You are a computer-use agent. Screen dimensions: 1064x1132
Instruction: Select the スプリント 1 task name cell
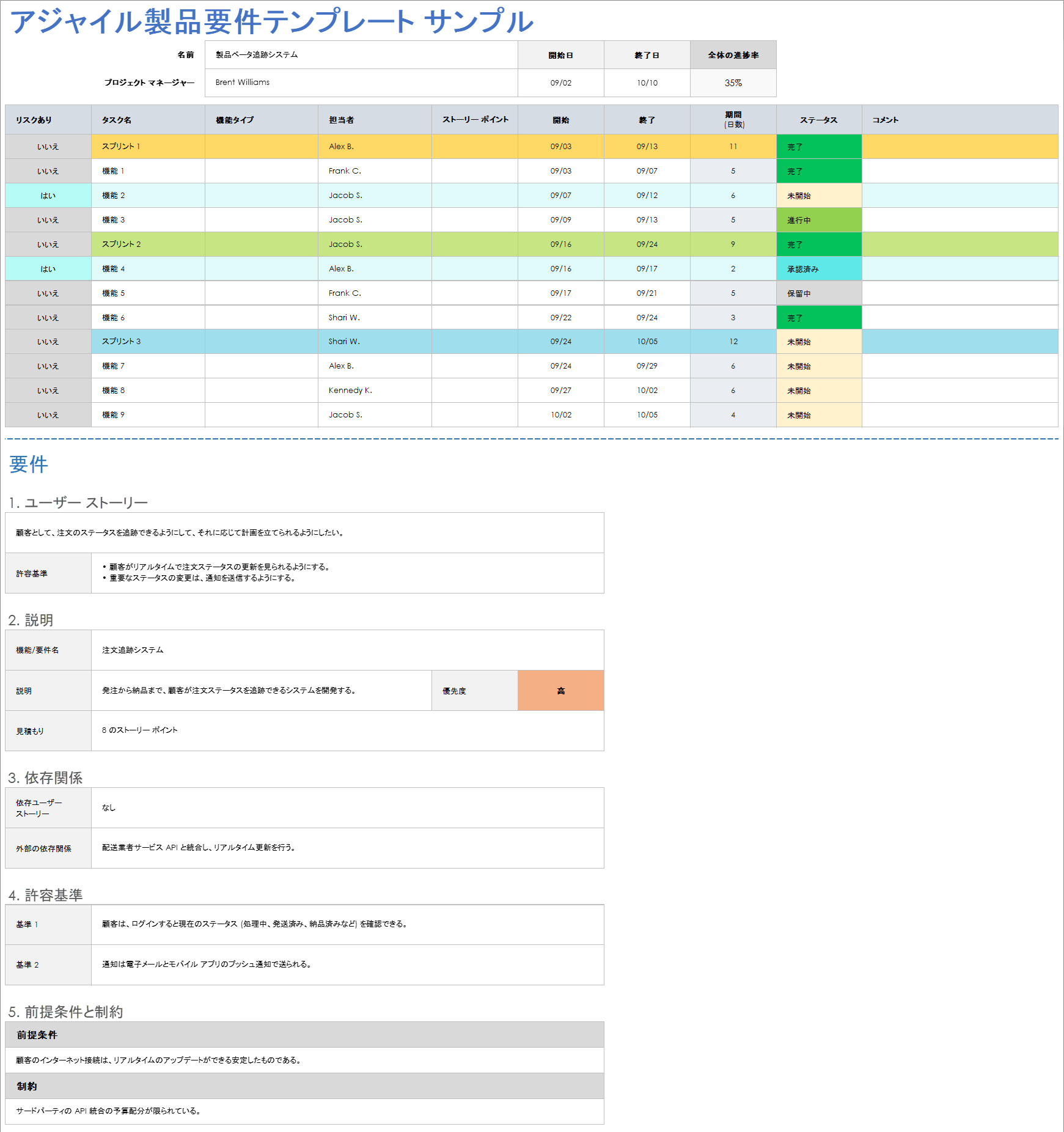click(x=148, y=147)
